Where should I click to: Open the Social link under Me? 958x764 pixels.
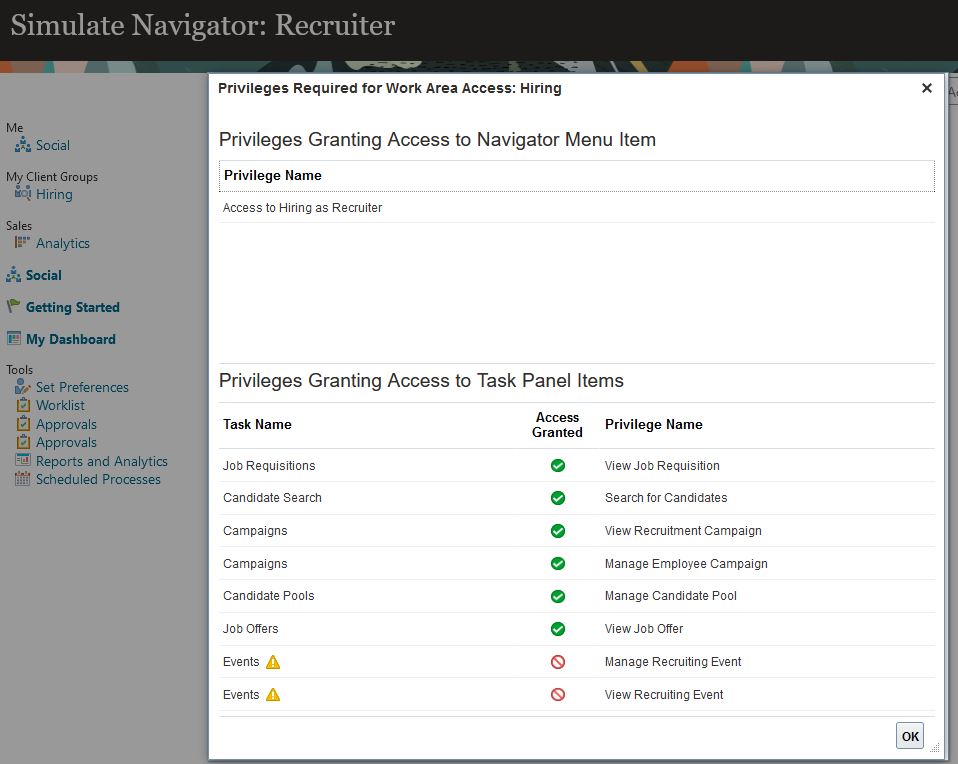pyautogui.click(x=53, y=145)
